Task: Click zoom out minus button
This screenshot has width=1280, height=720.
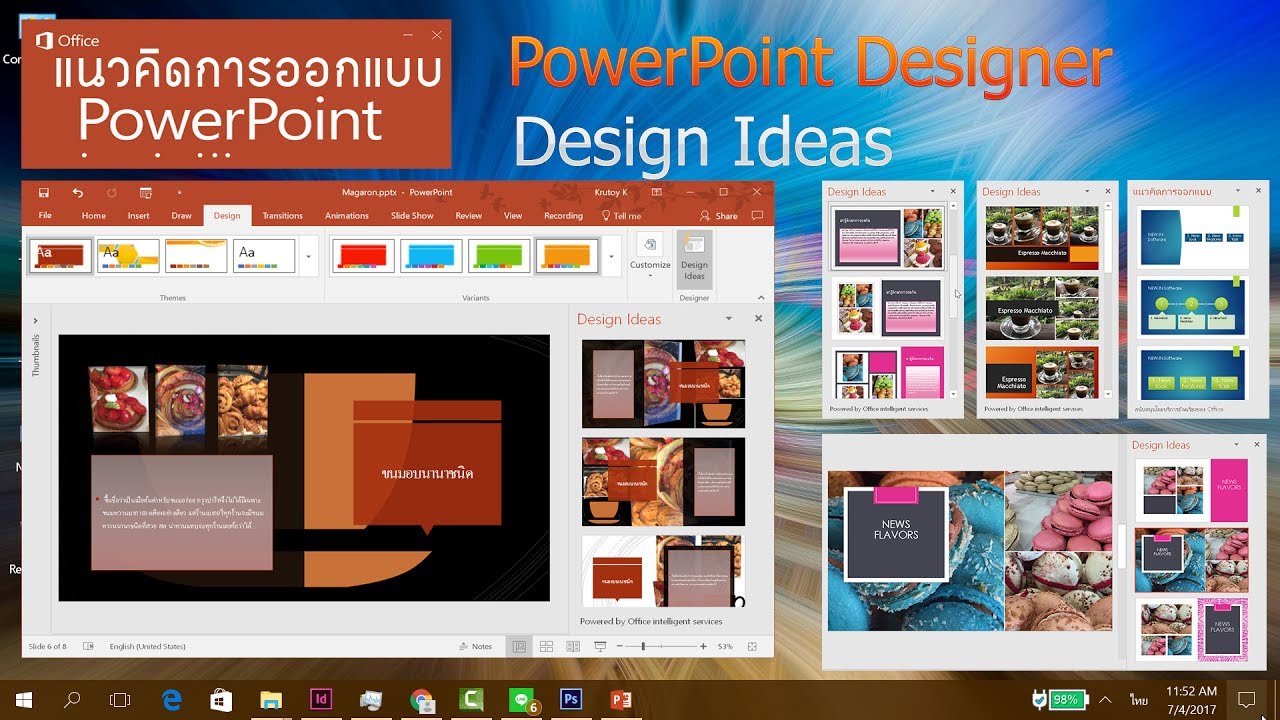Action: (x=619, y=647)
